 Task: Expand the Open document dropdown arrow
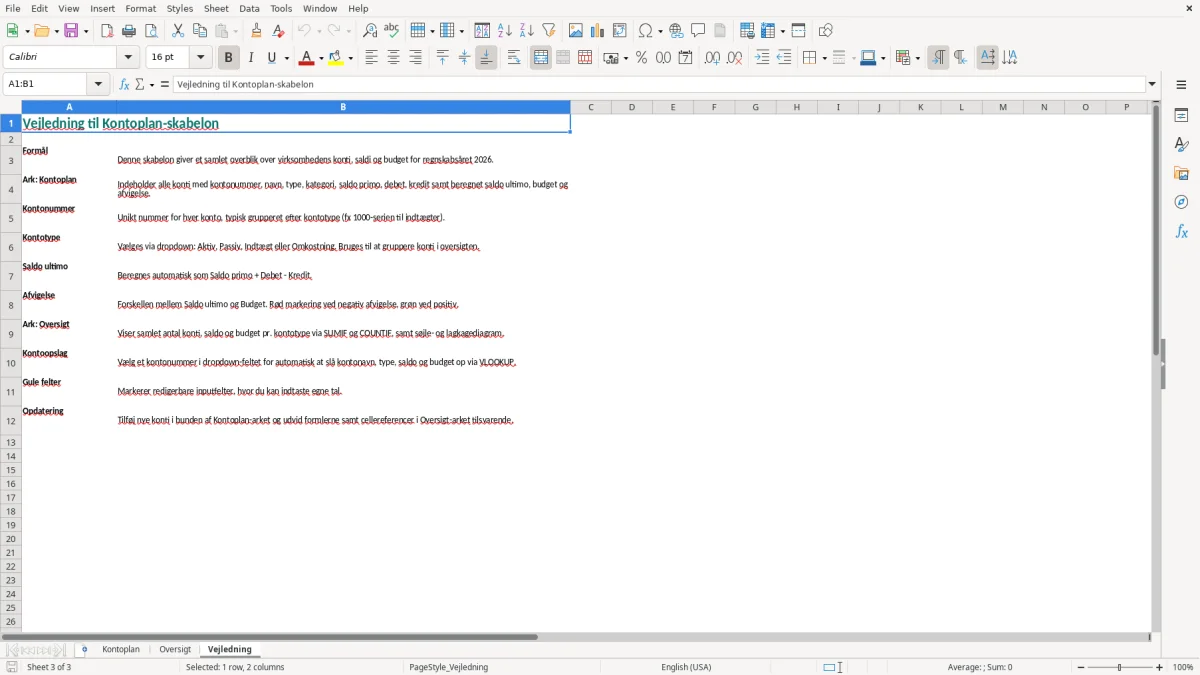(x=55, y=31)
